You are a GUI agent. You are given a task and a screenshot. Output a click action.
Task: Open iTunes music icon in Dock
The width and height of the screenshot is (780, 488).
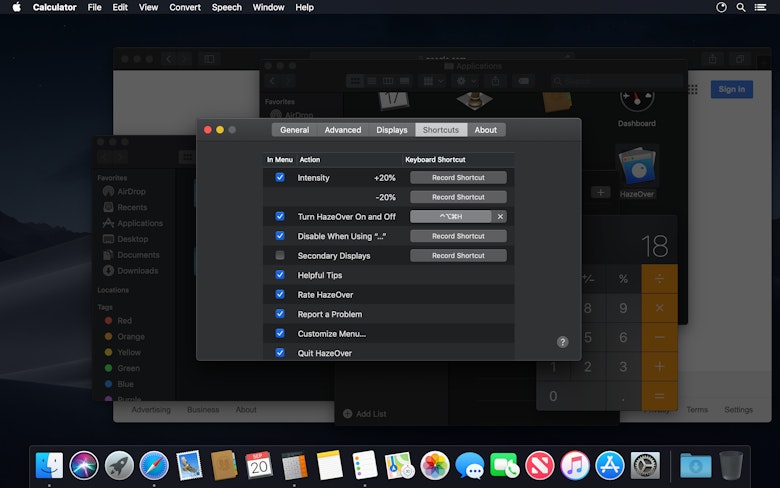coord(575,465)
